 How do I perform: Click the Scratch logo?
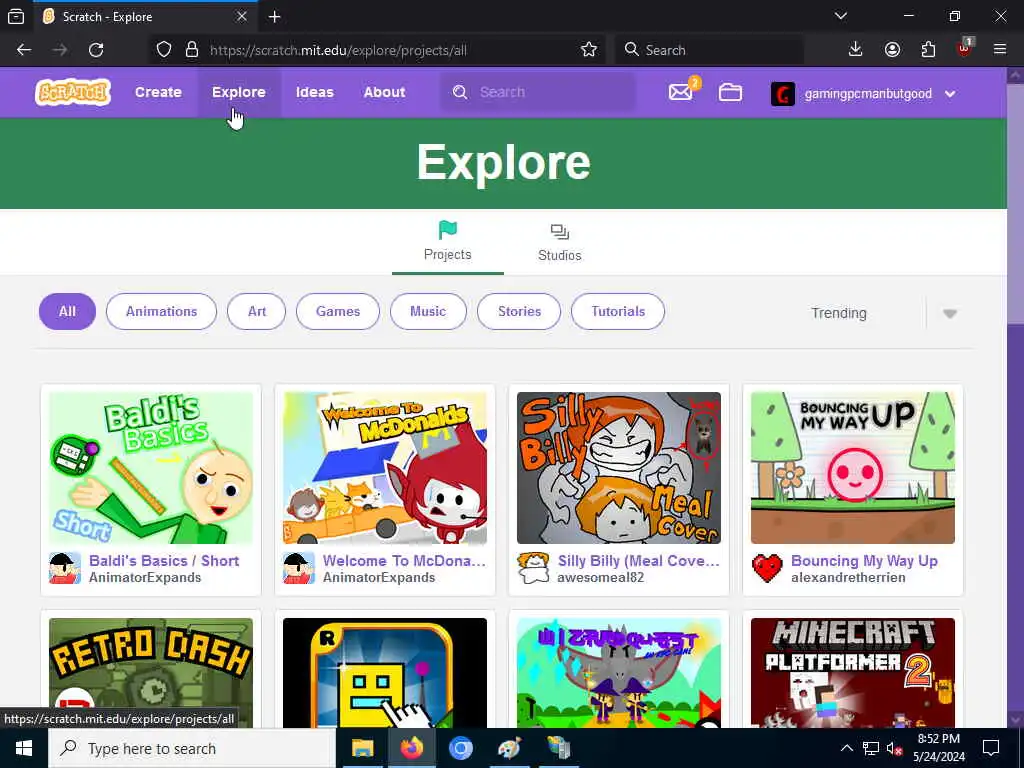point(72,92)
